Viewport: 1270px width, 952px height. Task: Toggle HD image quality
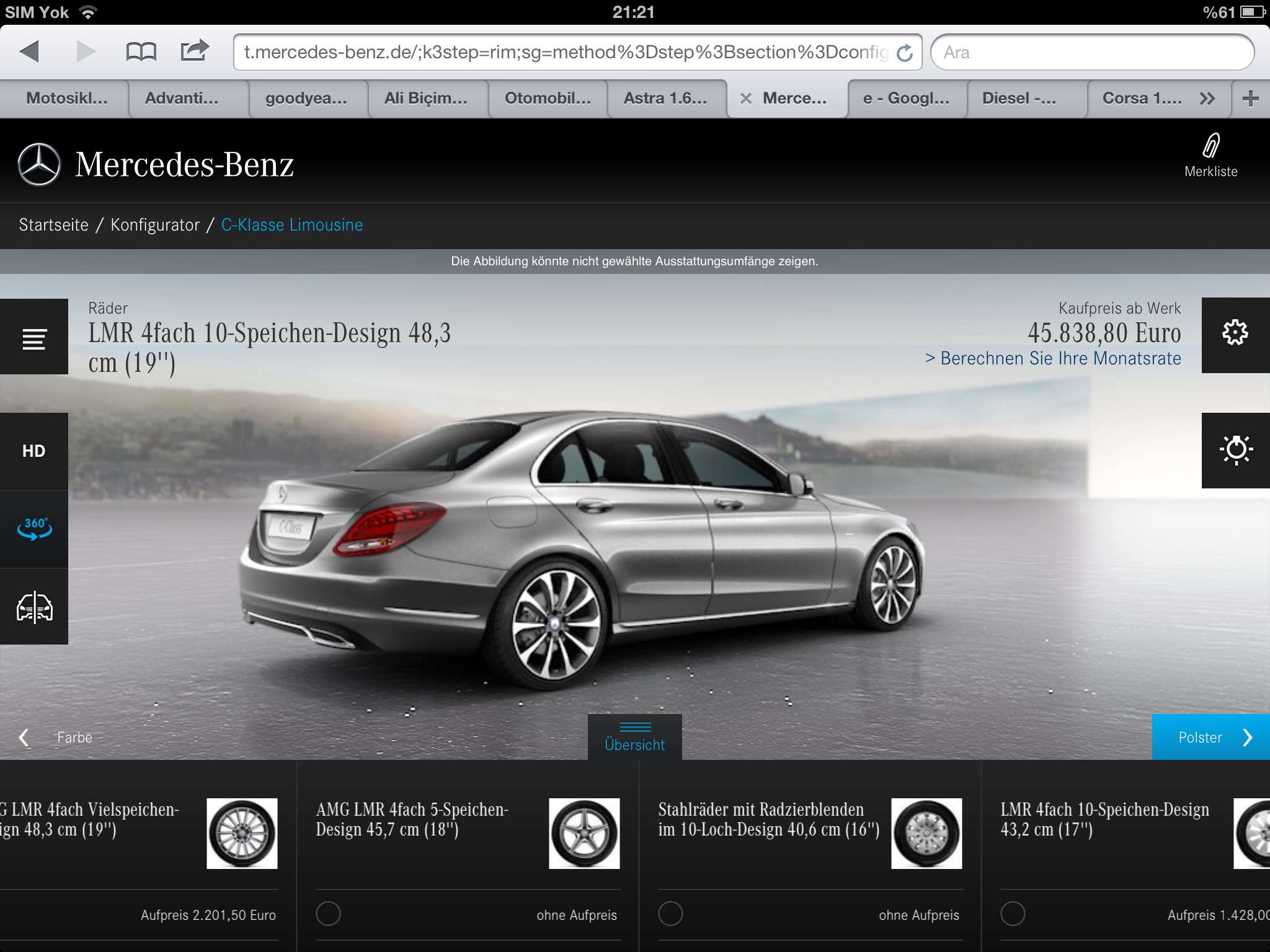point(34,451)
